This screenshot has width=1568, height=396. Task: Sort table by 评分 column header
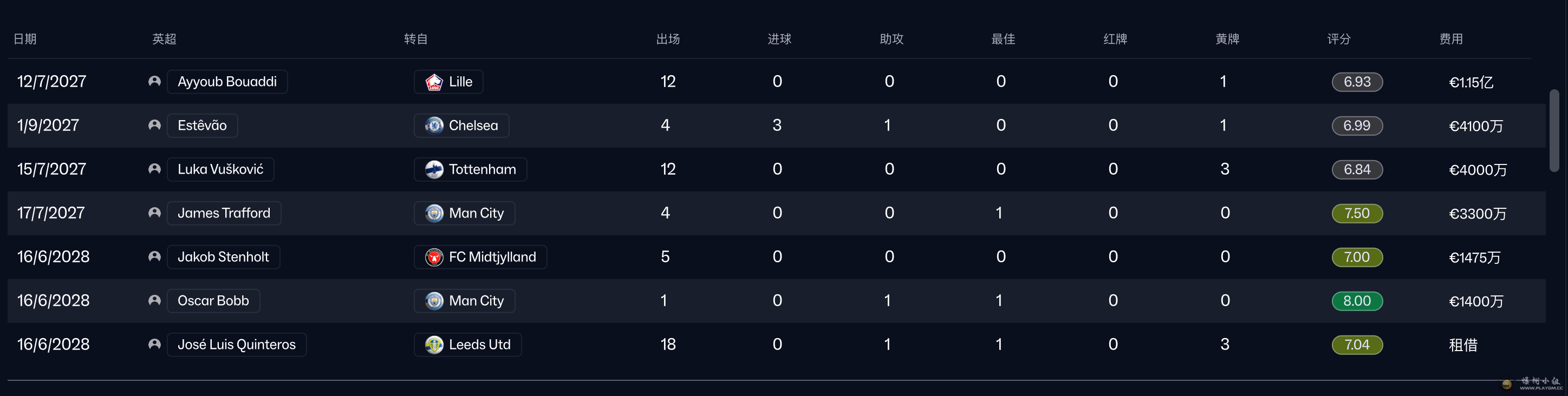(x=1338, y=39)
